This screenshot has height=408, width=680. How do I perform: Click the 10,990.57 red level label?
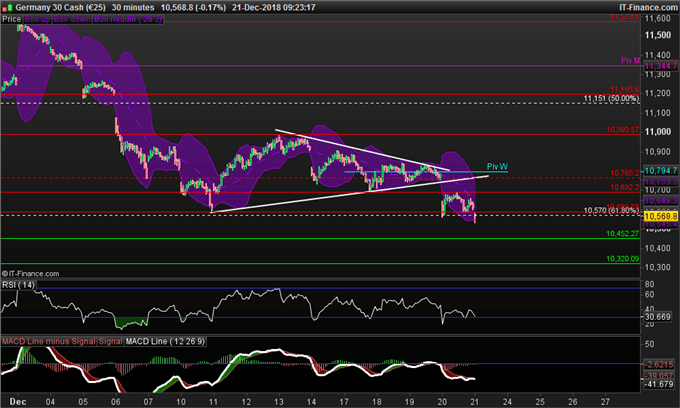point(622,130)
